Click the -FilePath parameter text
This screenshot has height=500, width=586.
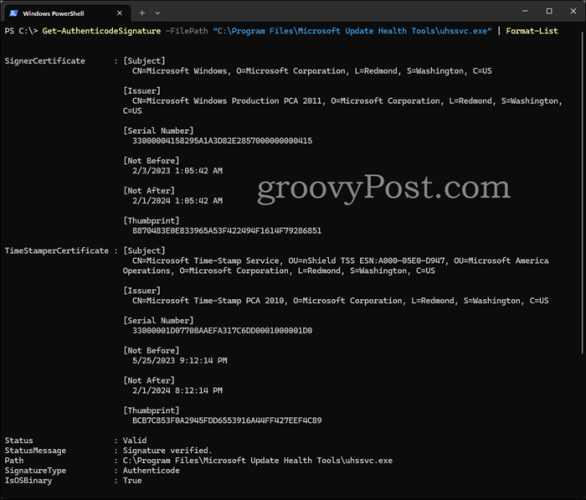pos(186,31)
